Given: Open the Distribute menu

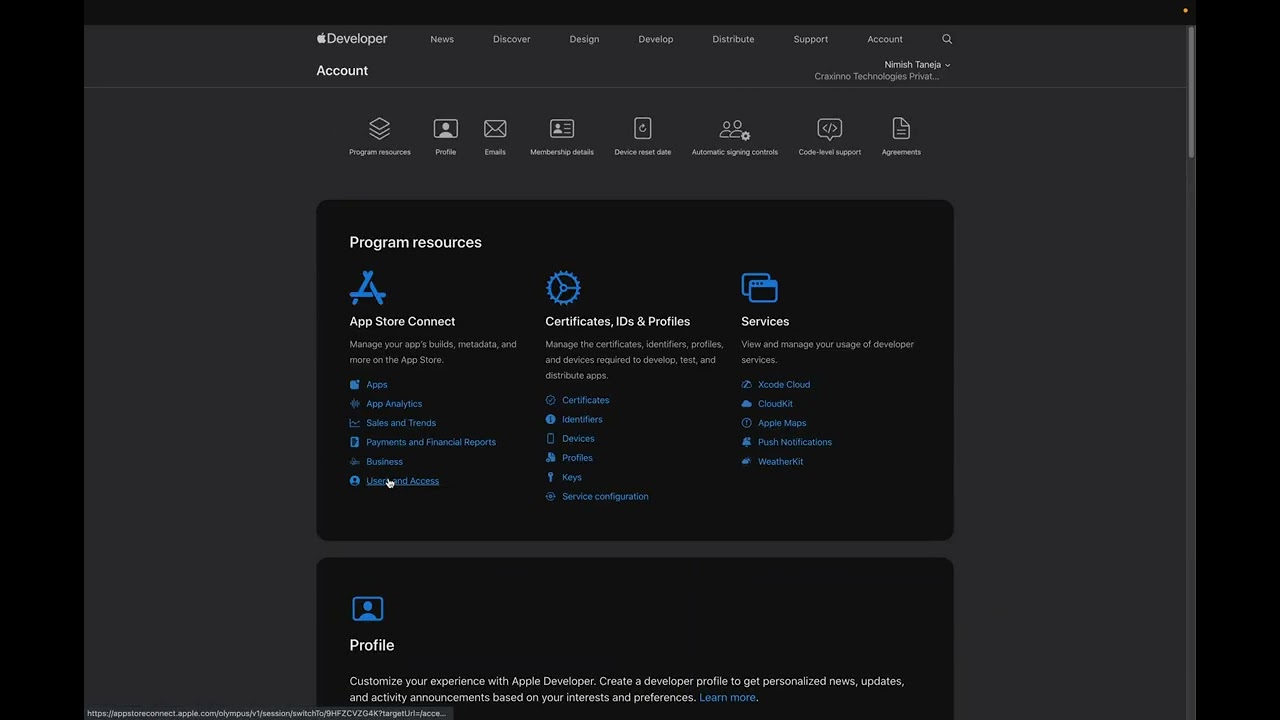Looking at the screenshot, I should coord(733,39).
